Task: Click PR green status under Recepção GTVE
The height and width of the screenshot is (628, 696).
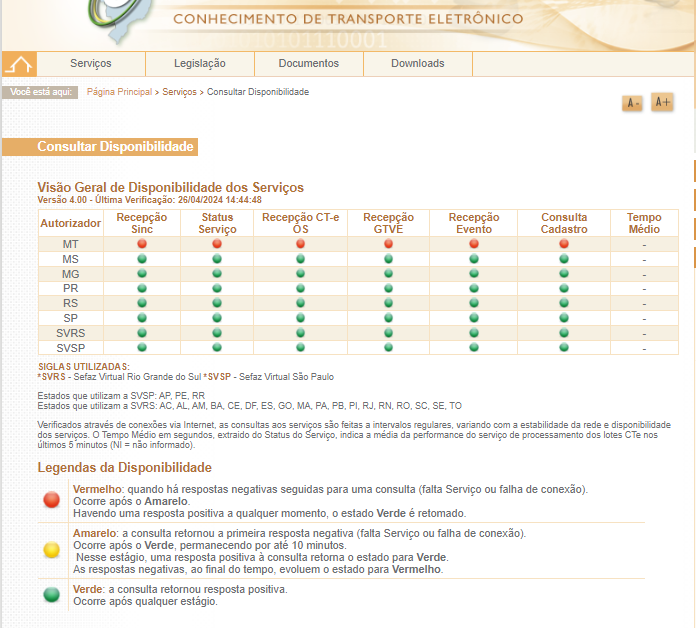Action: [388, 288]
